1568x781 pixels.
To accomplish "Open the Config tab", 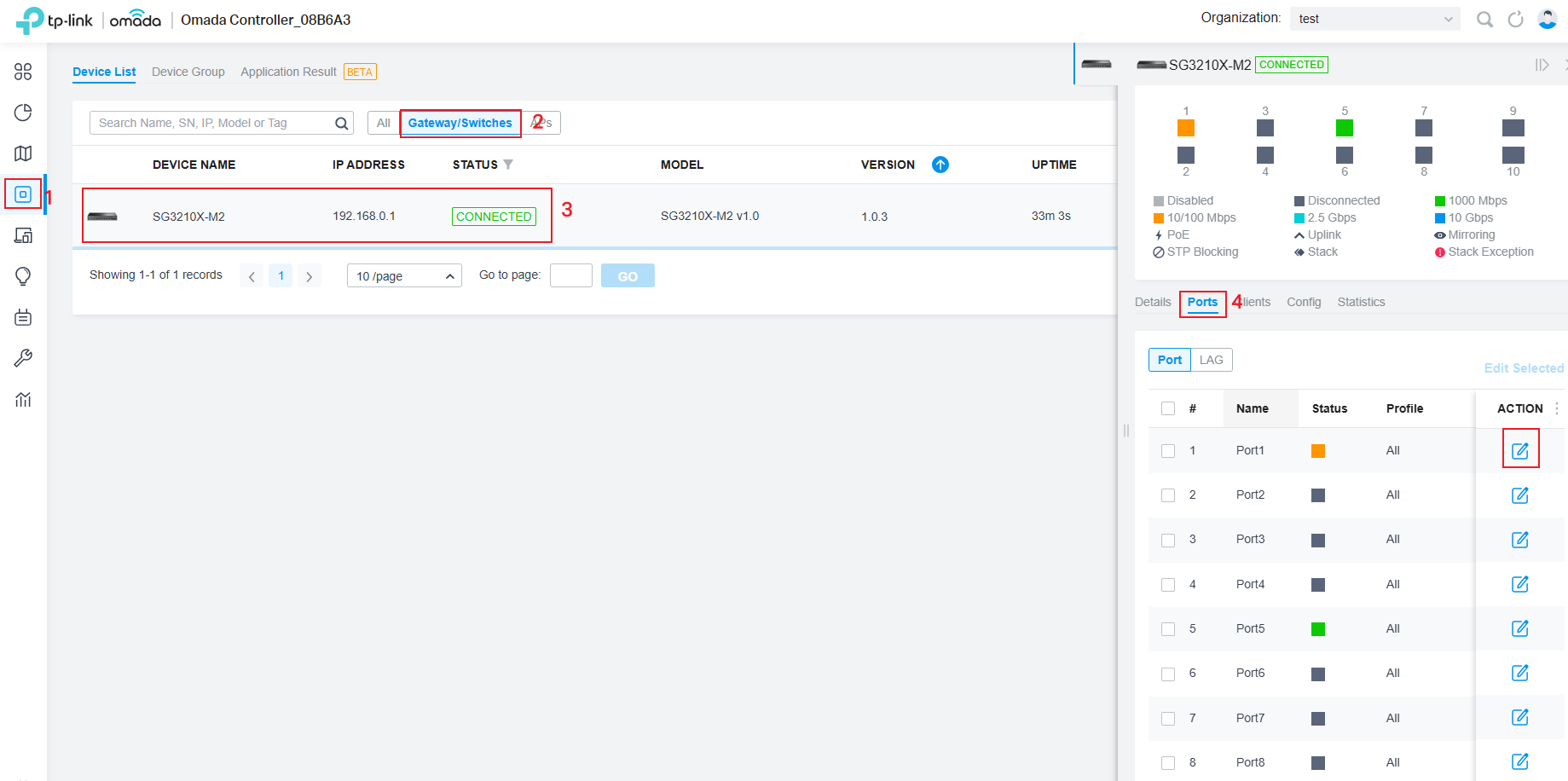I will 1304,302.
